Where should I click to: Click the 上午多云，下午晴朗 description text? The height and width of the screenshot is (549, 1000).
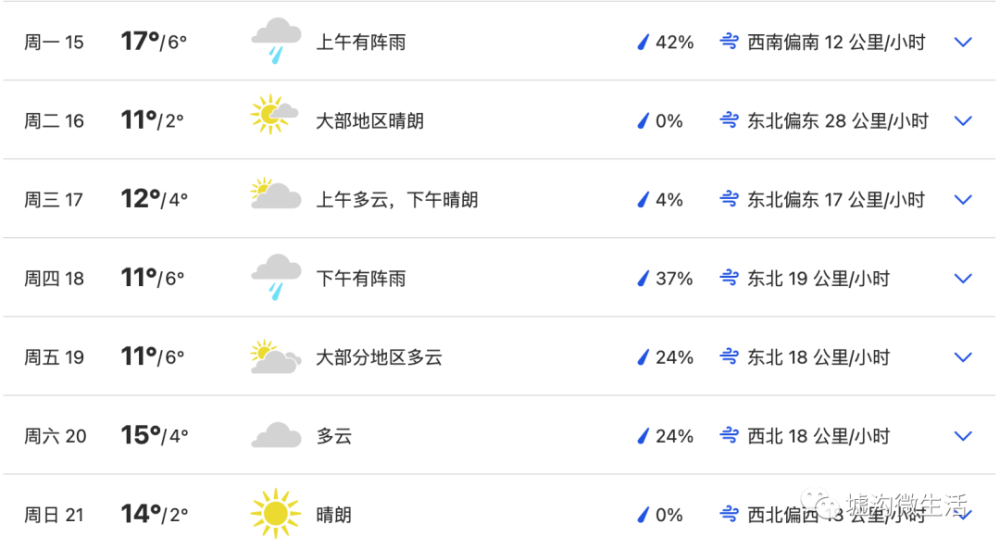(x=397, y=200)
